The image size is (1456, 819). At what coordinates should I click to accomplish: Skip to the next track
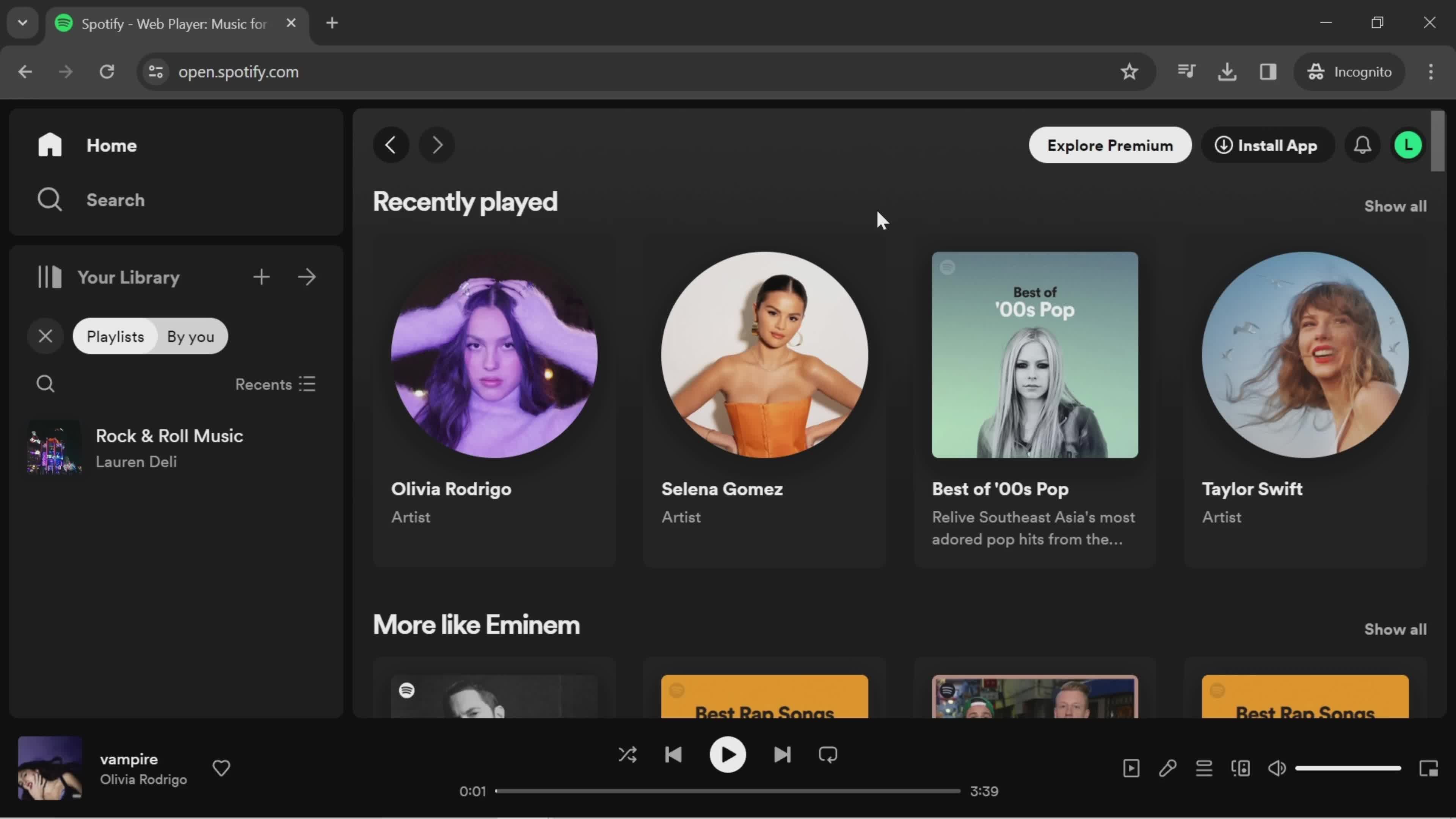(782, 755)
